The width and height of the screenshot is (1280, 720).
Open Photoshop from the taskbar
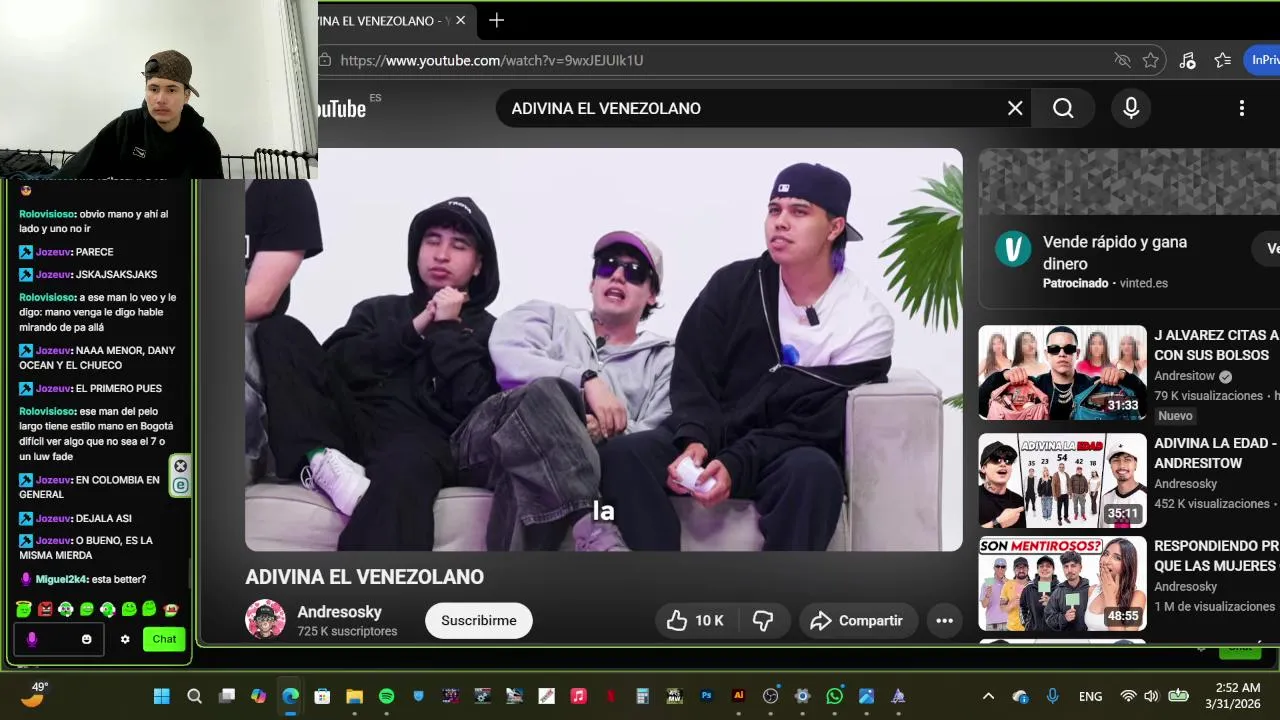(x=707, y=696)
